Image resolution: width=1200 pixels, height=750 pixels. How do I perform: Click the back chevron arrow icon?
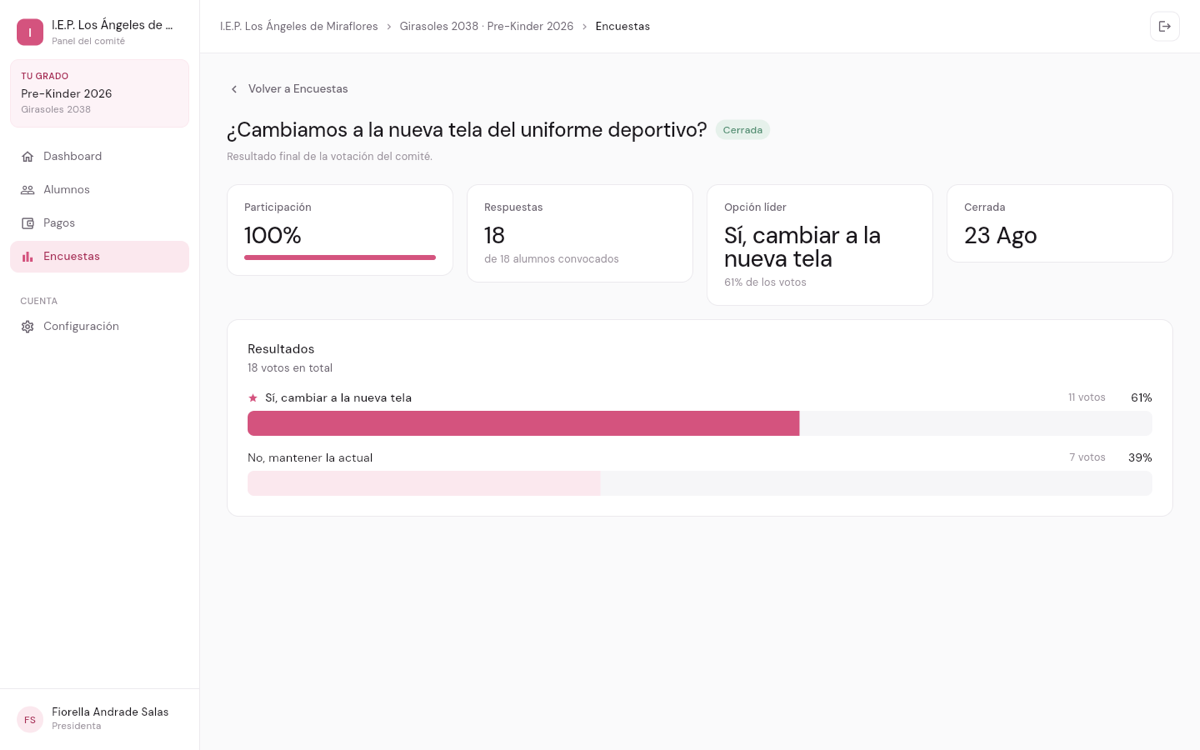click(x=234, y=89)
